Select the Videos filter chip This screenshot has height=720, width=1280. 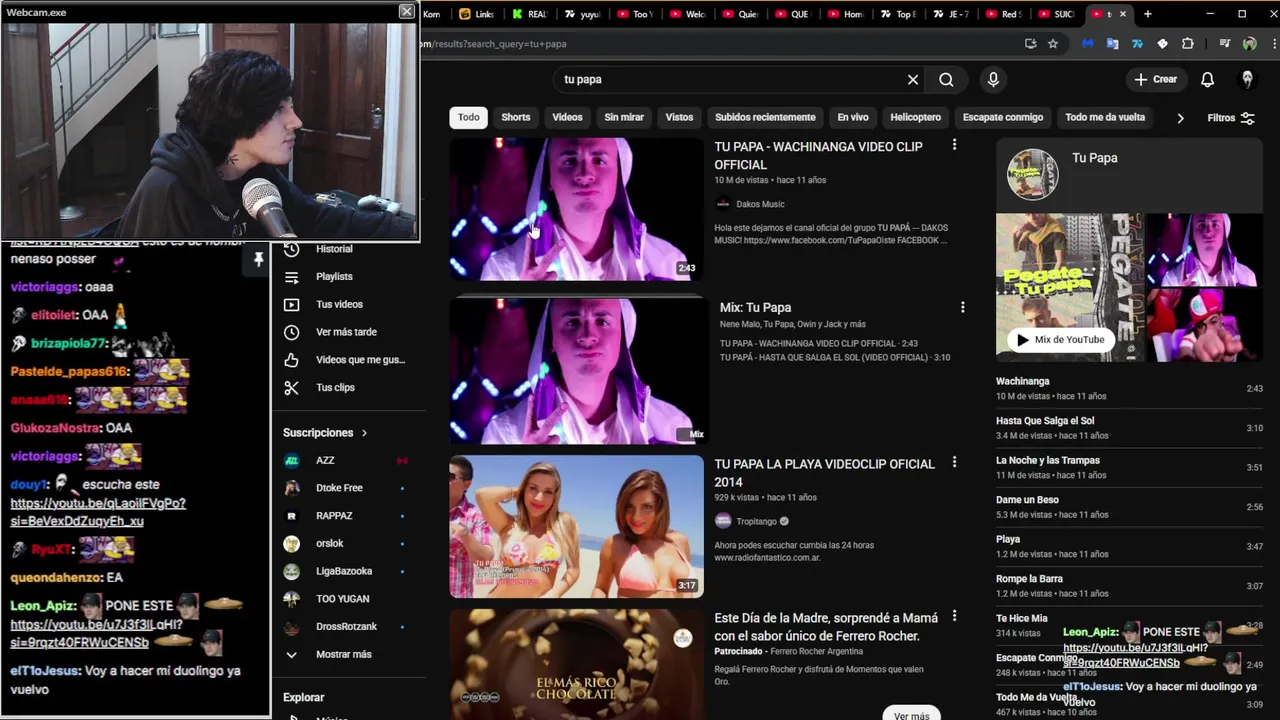point(567,117)
